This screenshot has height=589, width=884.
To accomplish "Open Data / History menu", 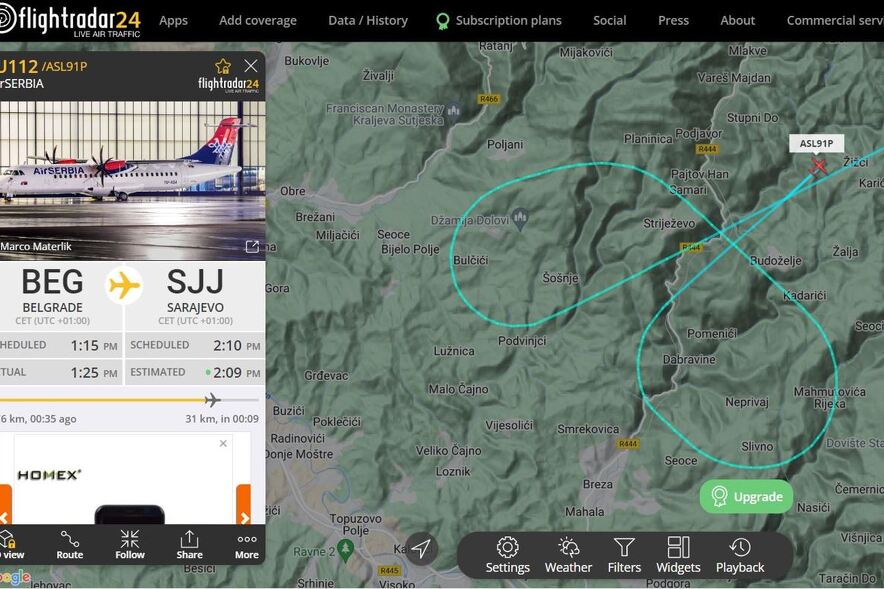I will pyautogui.click(x=367, y=20).
